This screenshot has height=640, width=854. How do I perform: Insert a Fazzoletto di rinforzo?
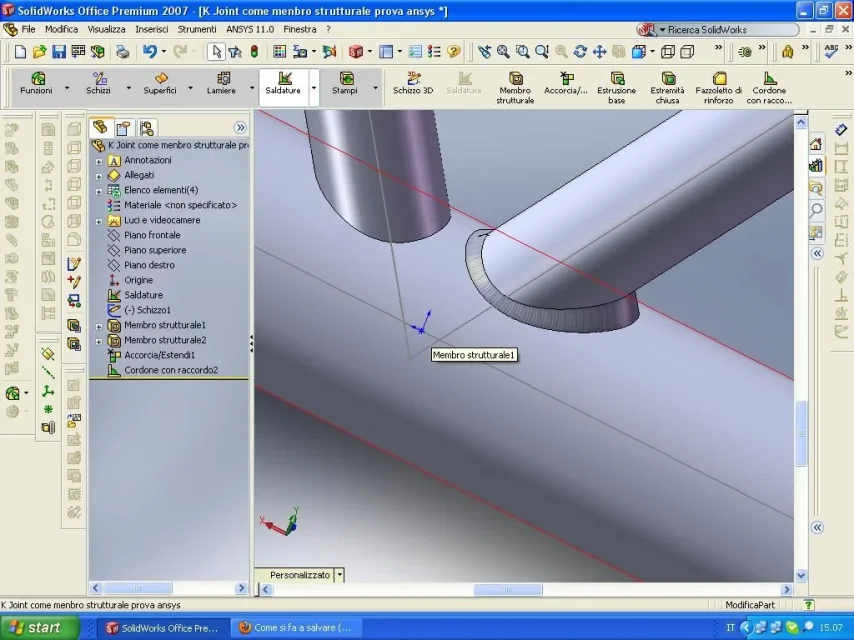pos(718,88)
